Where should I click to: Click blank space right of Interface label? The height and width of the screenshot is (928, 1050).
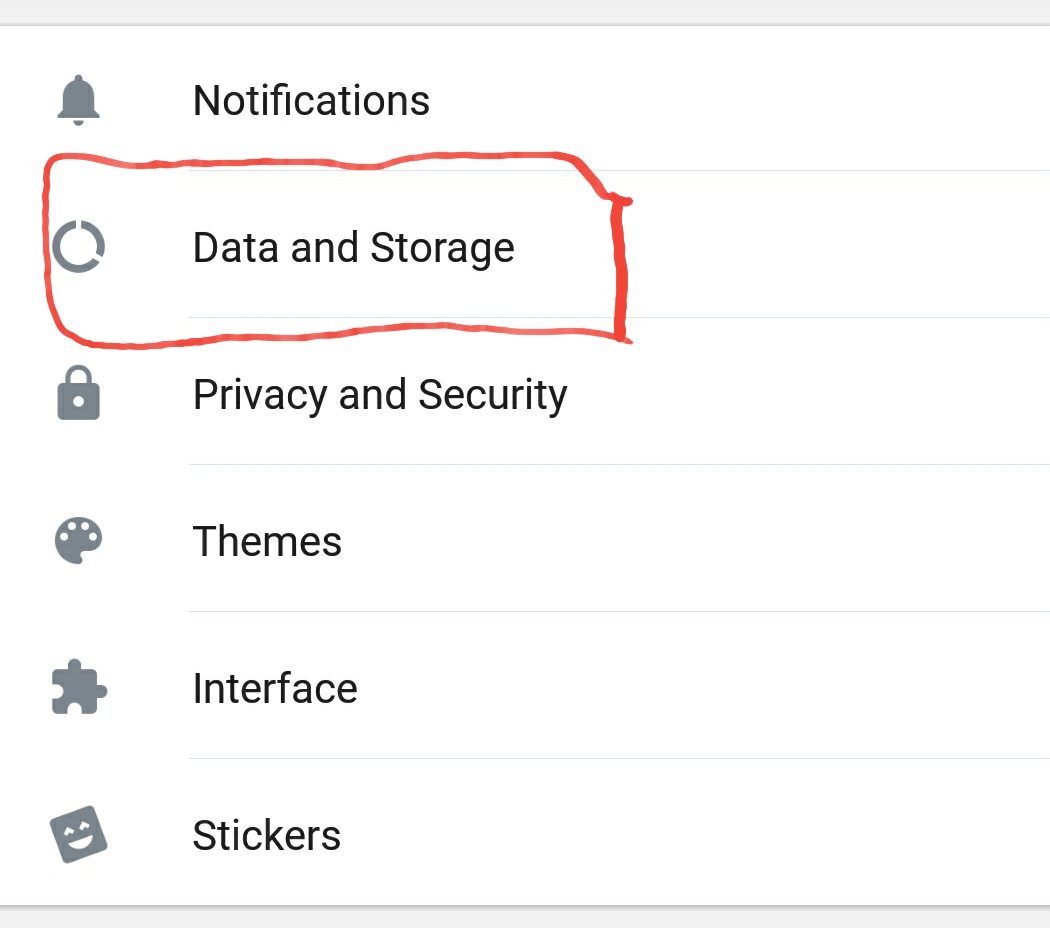pyautogui.click(x=703, y=688)
